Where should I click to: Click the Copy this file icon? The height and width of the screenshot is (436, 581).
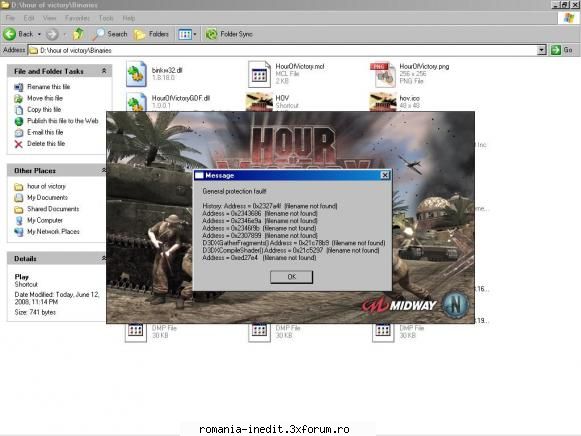click(x=19, y=110)
